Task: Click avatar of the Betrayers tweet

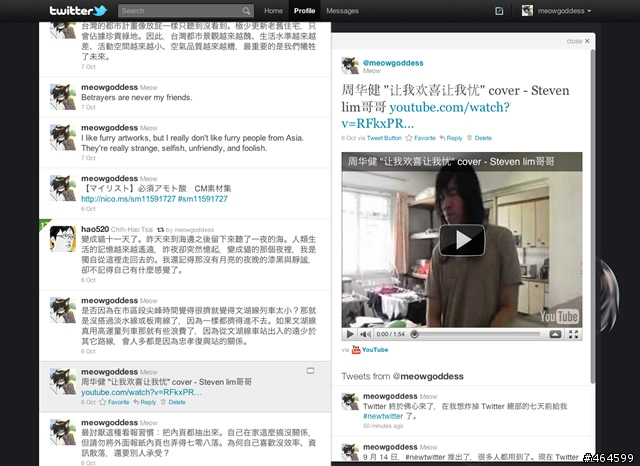Action: click(x=62, y=97)
